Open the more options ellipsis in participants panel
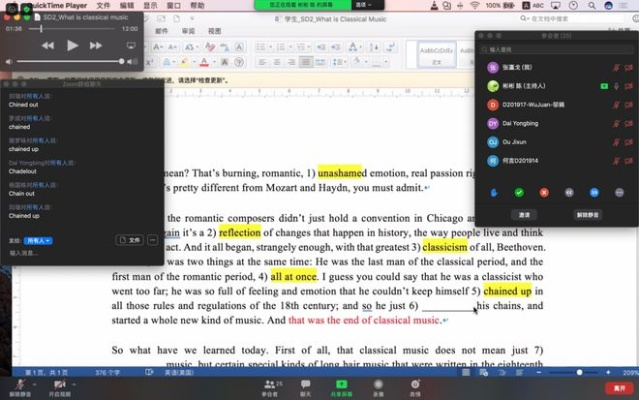Image resolution: width=639 pixels, height=400 pixels. [x=619, y=191]
